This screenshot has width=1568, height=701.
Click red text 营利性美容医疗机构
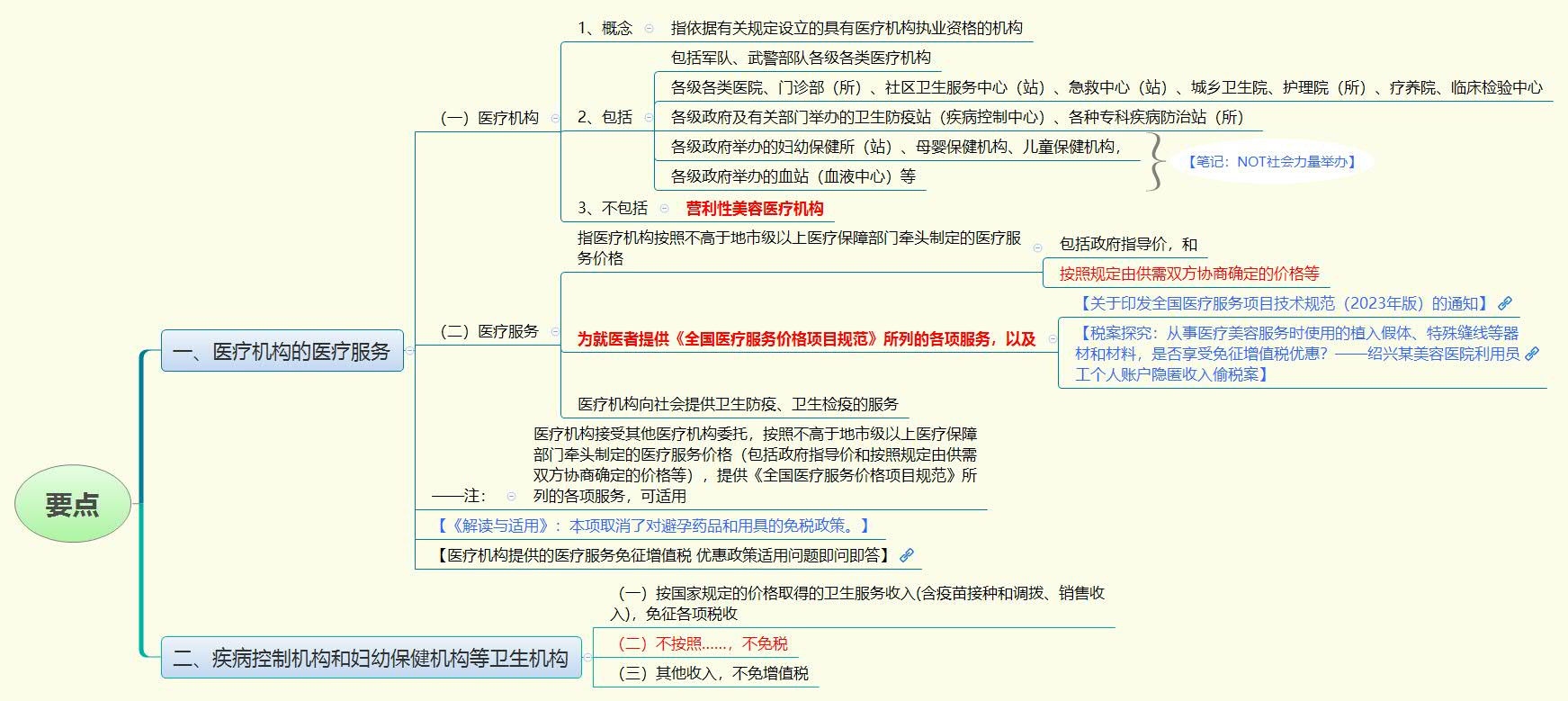pyautogui.click(x=755, y=209)
